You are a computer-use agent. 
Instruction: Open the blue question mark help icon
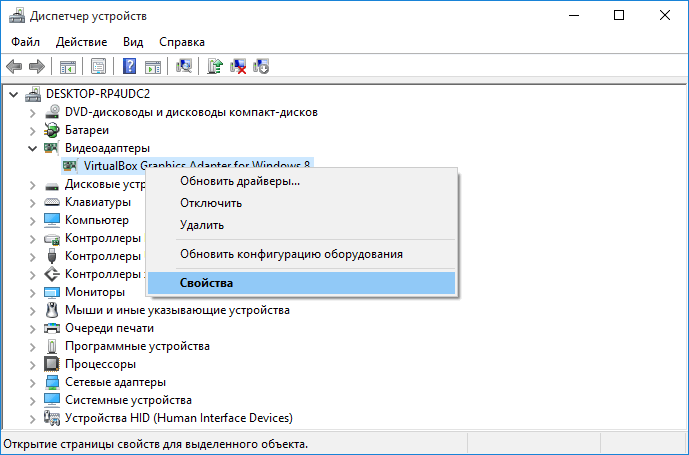pyautogui.click(x=129, y=67)
